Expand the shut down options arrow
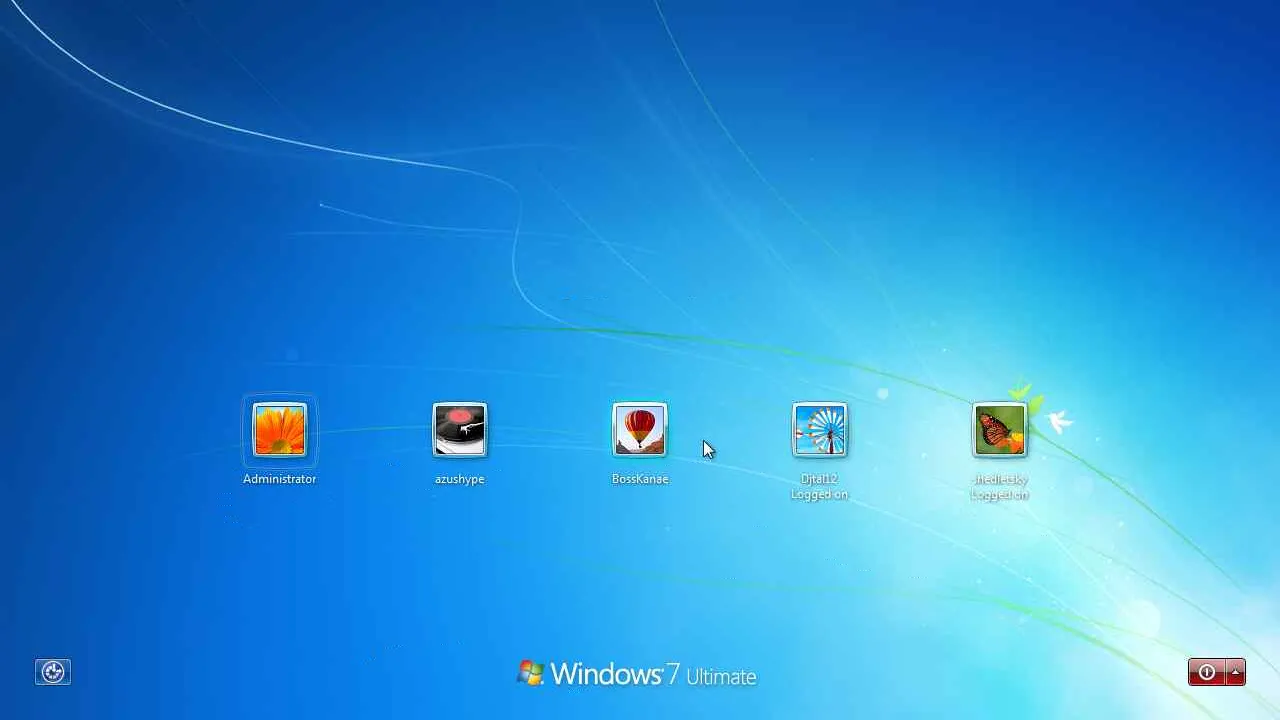 click(1236, 672)
